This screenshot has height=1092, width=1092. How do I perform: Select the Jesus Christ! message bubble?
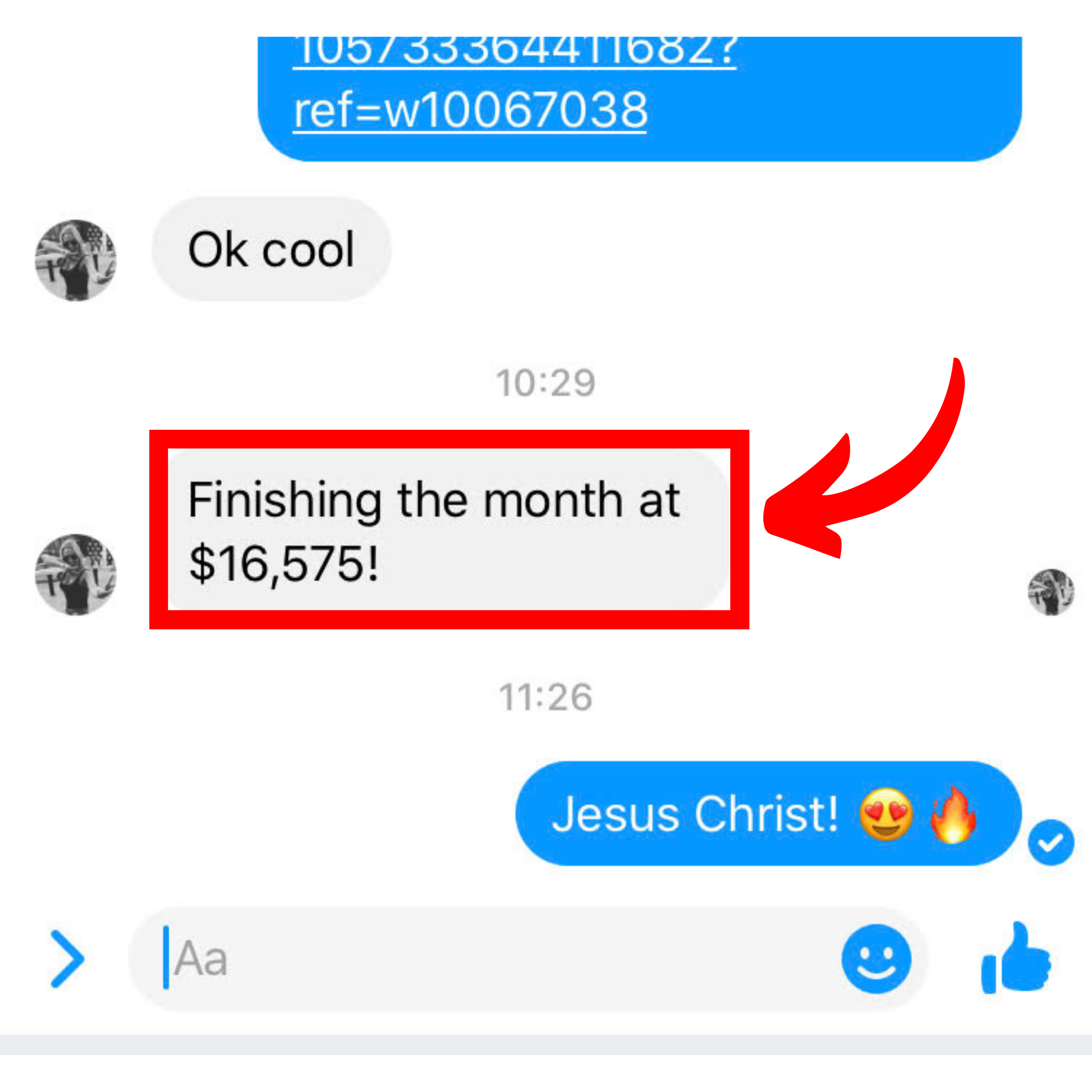[768, 813]
